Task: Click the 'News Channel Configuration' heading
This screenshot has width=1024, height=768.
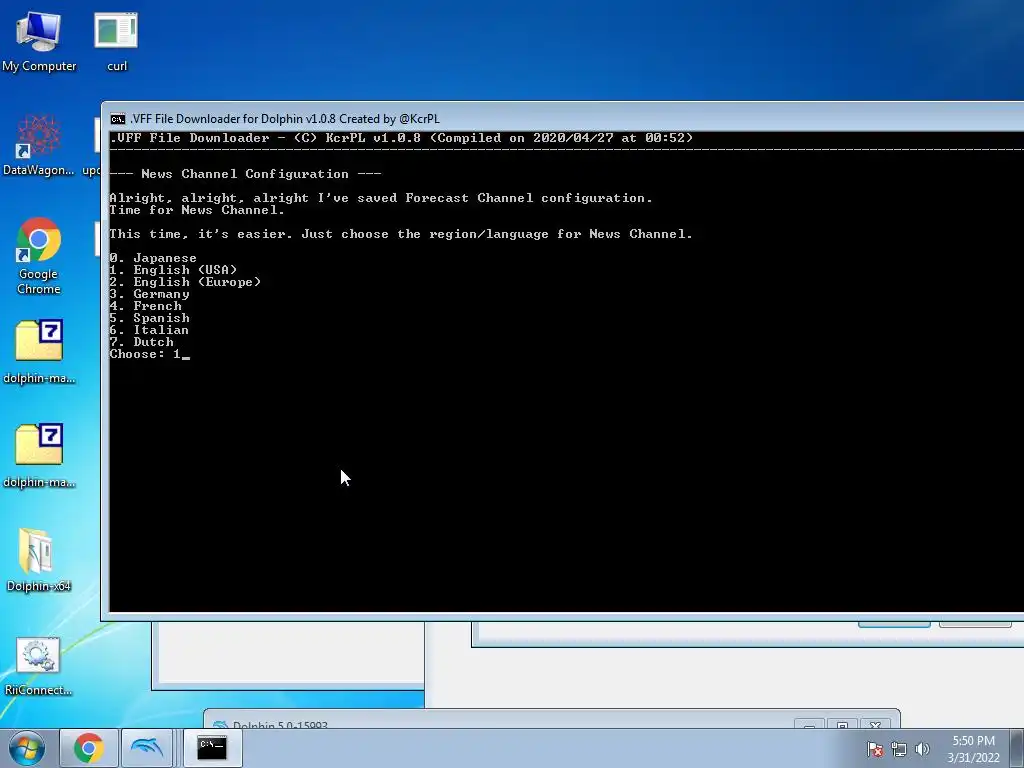Action: 245,174
